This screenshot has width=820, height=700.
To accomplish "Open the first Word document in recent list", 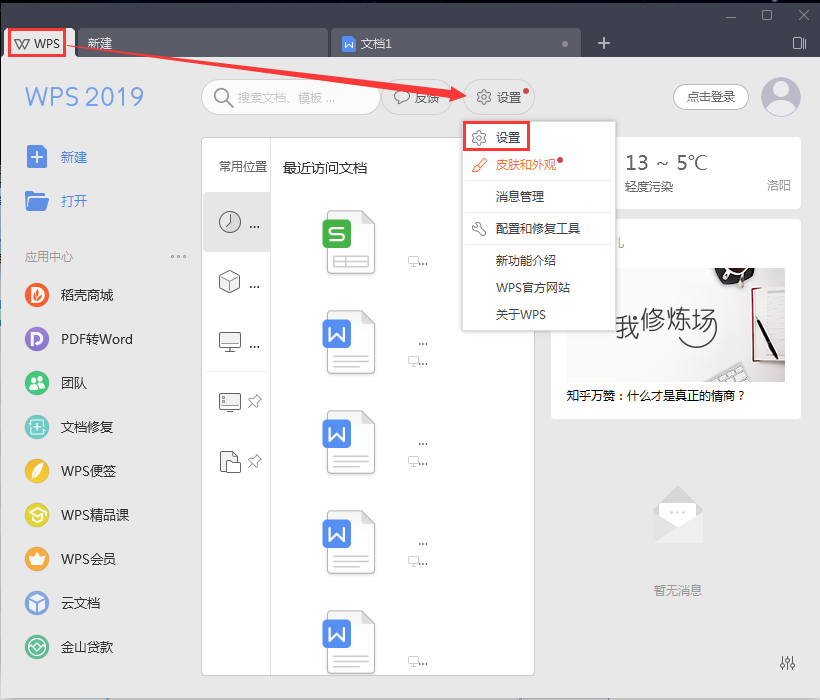I will 349,342.
